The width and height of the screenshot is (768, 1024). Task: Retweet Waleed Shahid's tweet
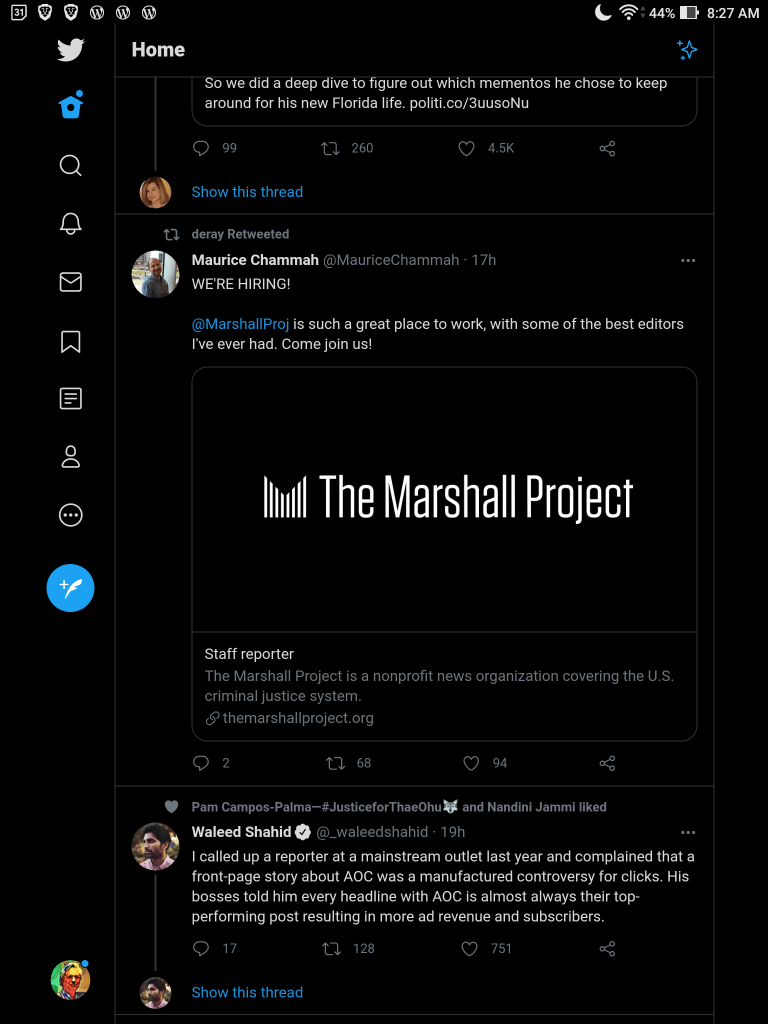click(334, 948)
